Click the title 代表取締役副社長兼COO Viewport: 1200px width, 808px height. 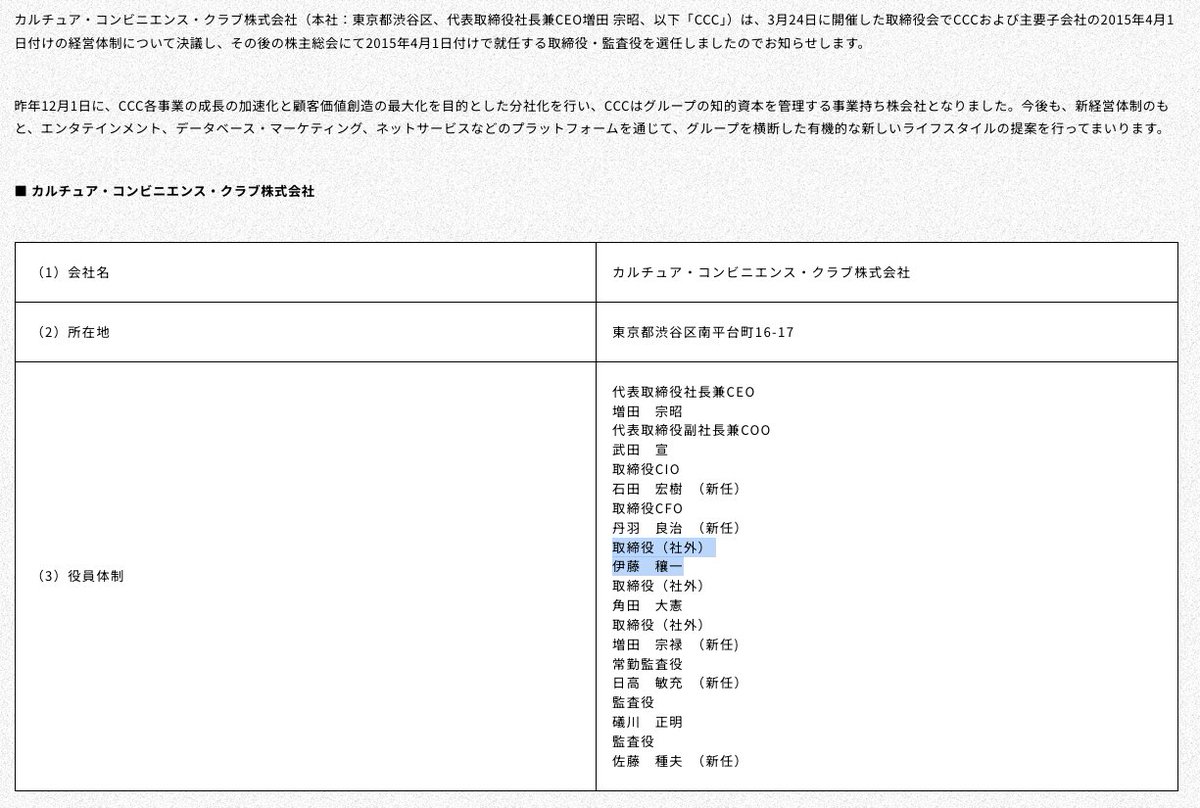691,430
